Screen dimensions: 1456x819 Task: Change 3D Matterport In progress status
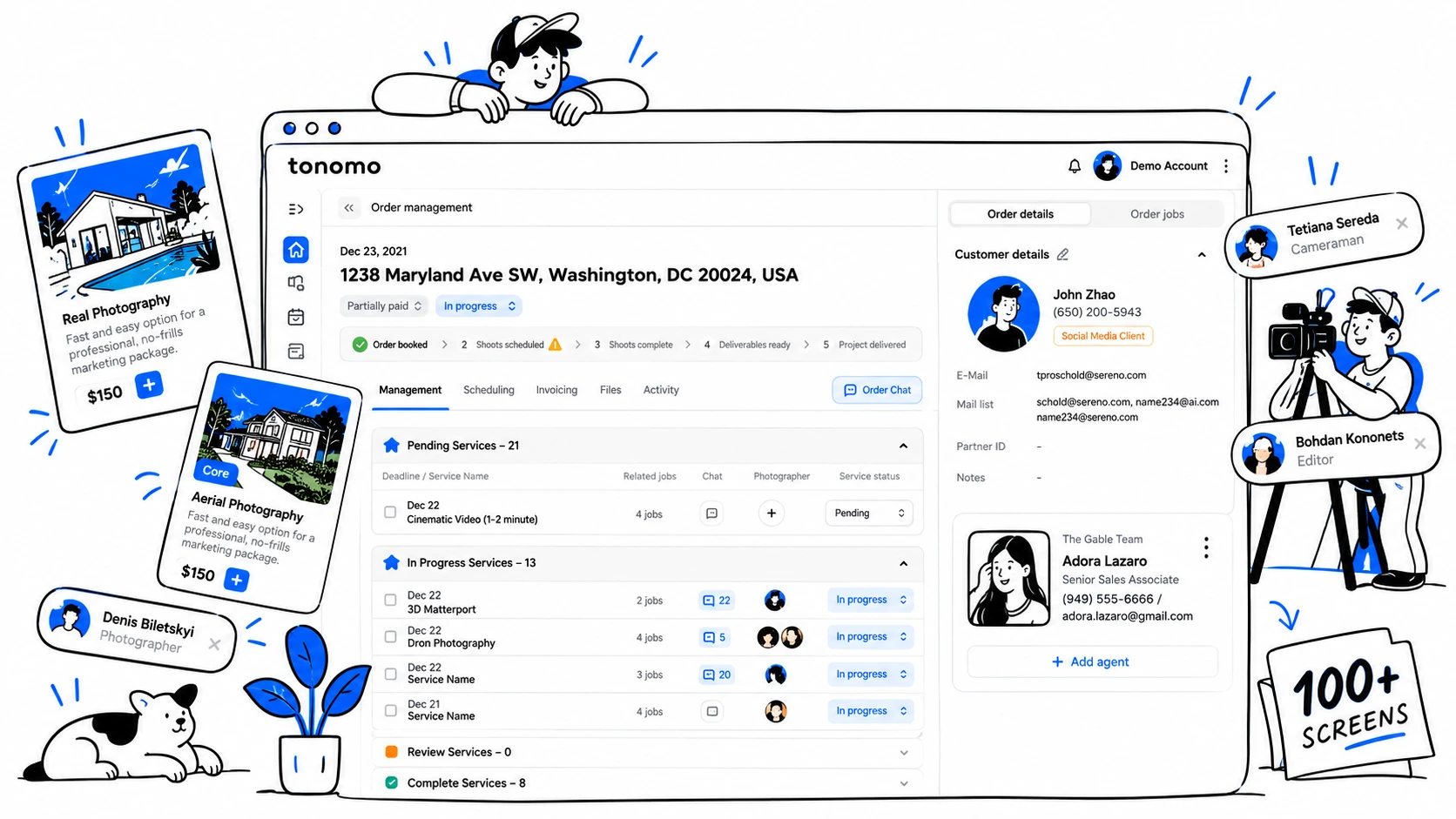pyautogui.click(x=871, y=600)
